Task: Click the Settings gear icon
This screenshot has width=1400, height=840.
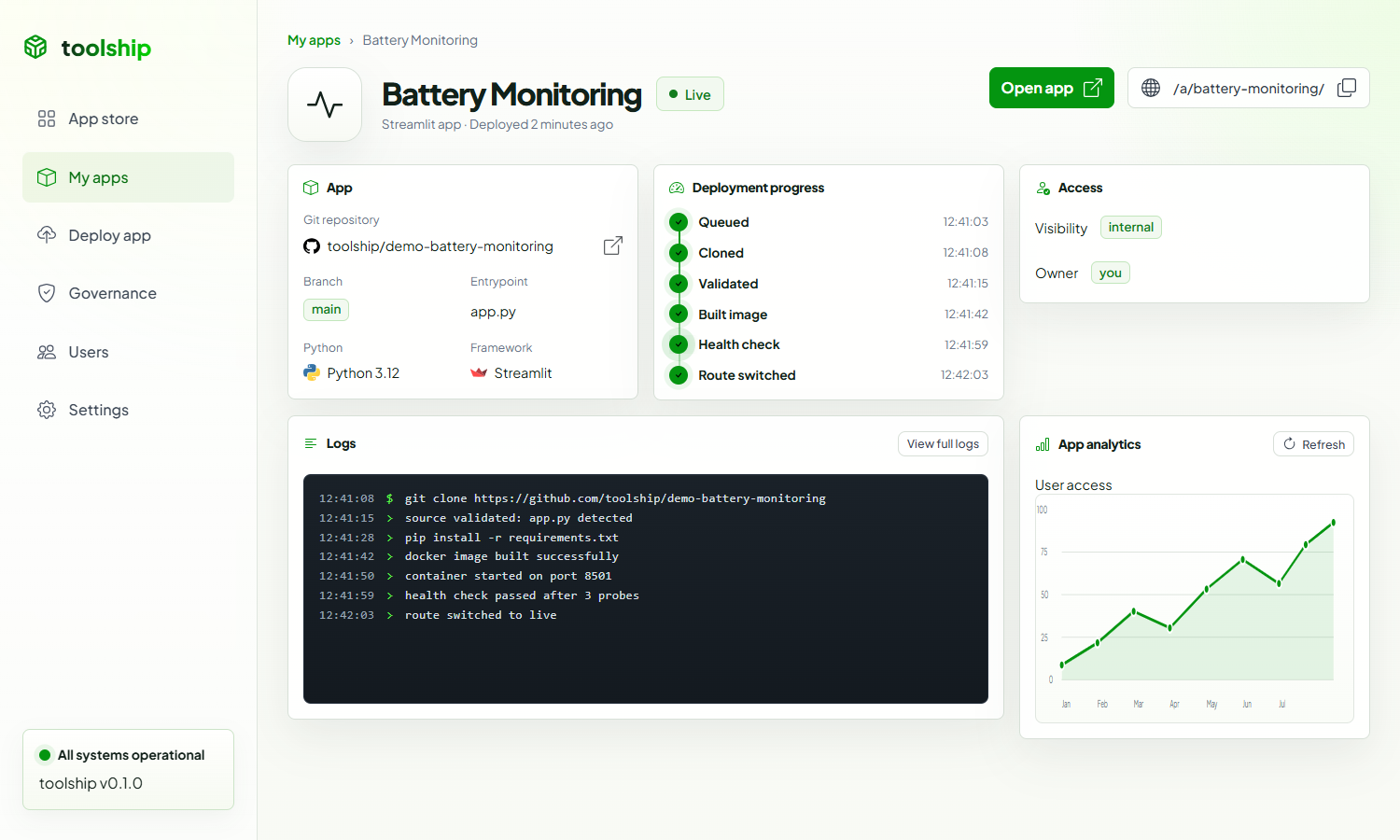Action: (47, 410)
